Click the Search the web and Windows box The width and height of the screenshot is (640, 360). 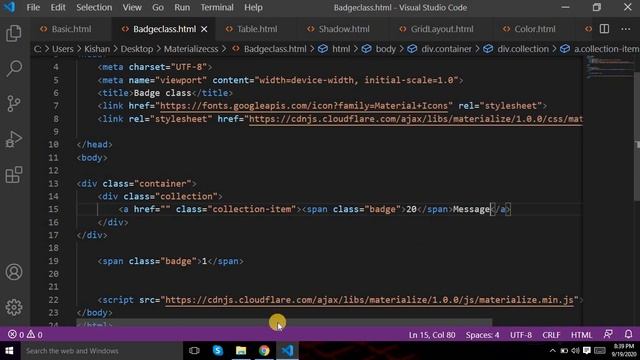(101, 351)
